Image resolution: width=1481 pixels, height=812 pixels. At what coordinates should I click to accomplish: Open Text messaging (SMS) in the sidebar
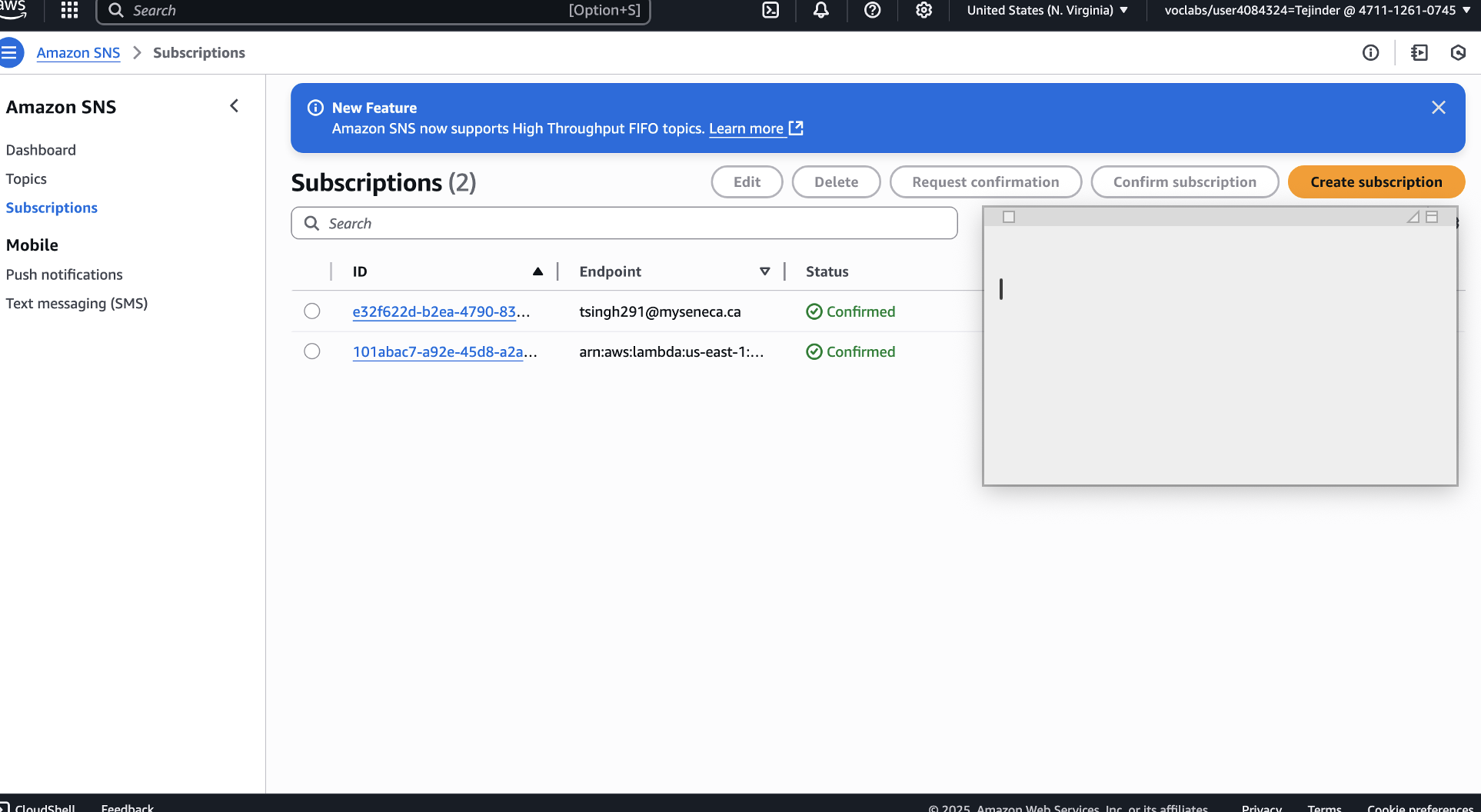tap(77, 304)
